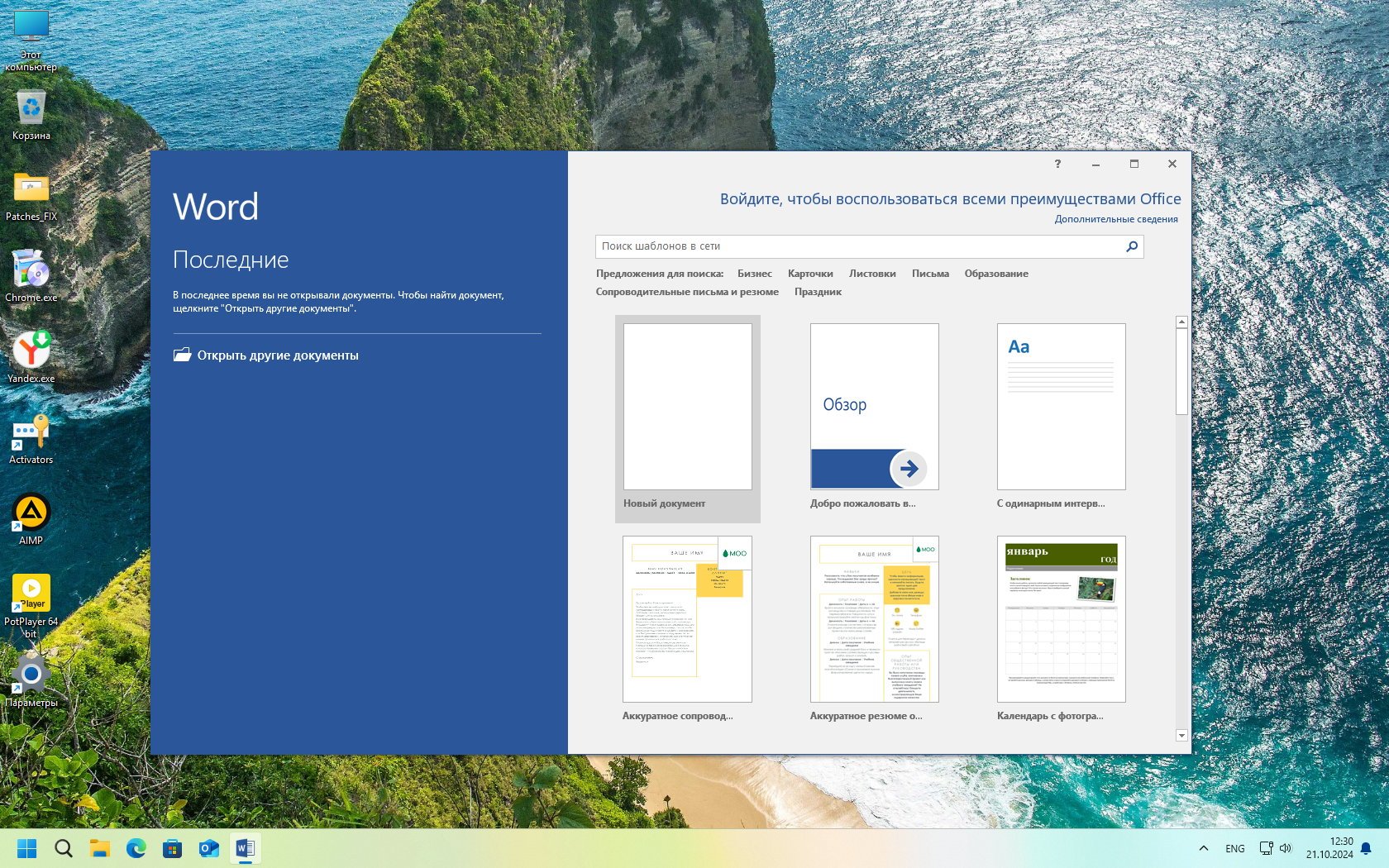
Task: Search templates by "Бизнес" suggestion
Action: pos(755,274)
